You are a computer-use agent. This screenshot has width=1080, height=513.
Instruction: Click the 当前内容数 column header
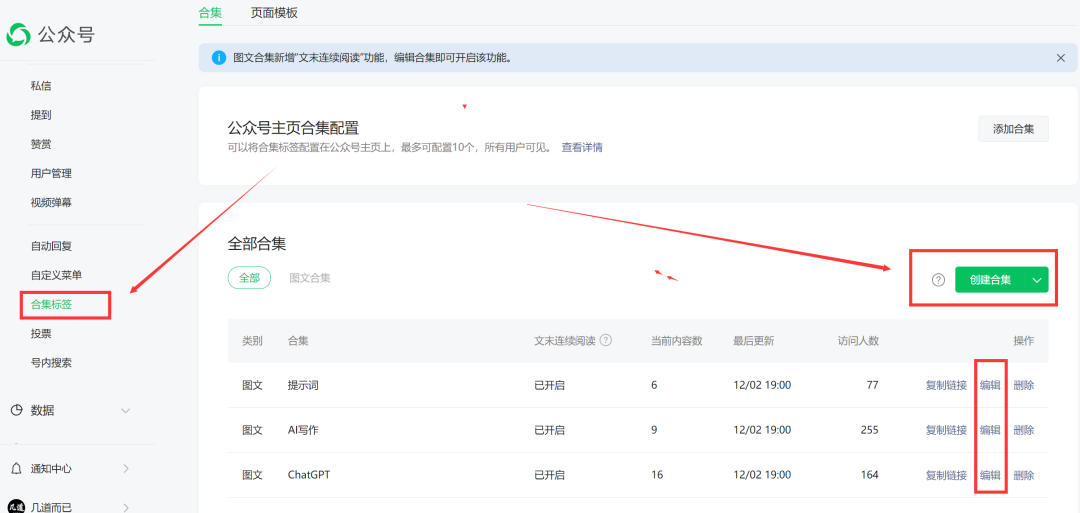coord(676,341)
